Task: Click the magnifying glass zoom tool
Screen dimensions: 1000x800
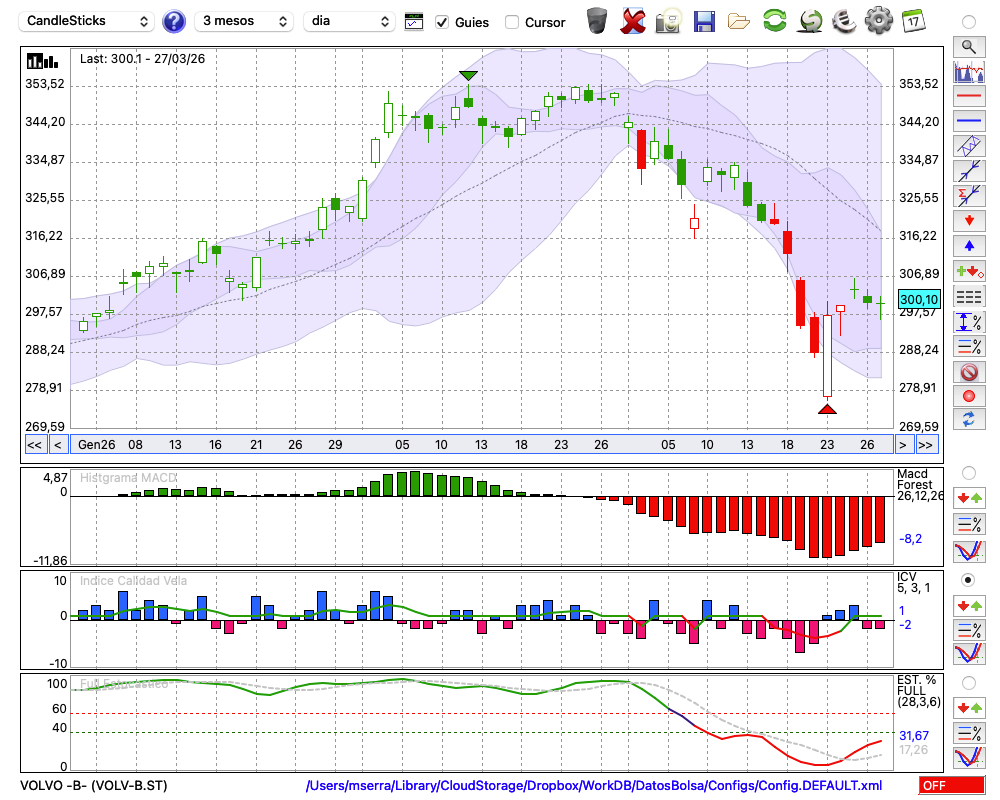Action: coord(968,46)
